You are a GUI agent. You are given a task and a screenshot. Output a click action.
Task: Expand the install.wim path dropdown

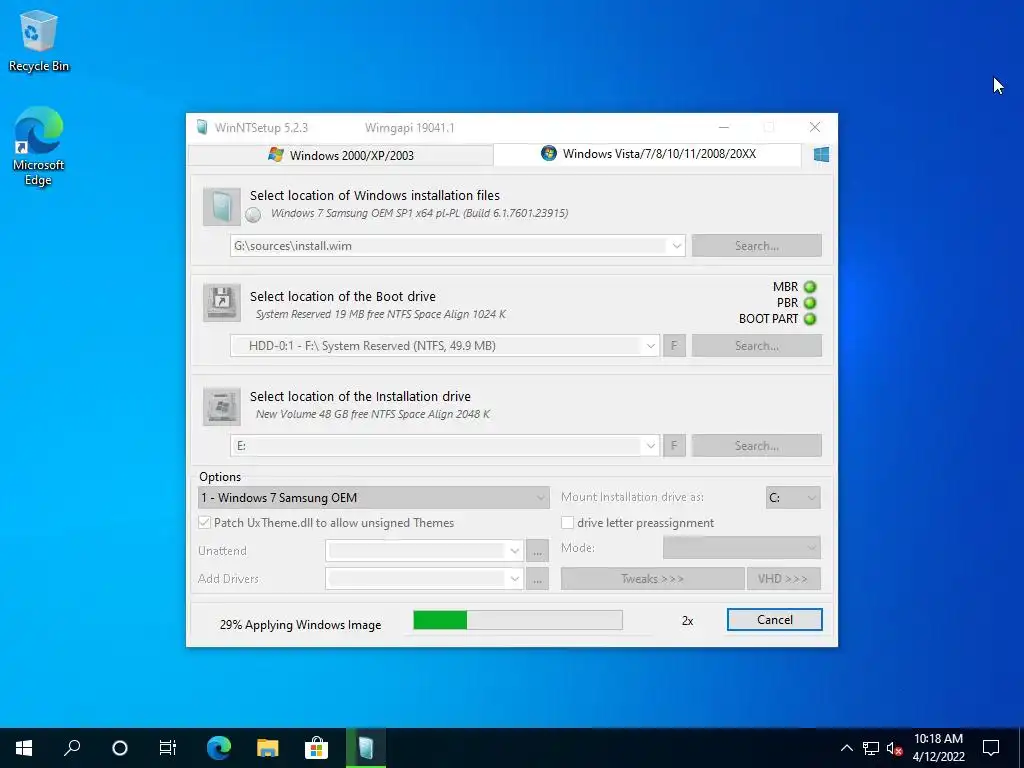[677, 246]
